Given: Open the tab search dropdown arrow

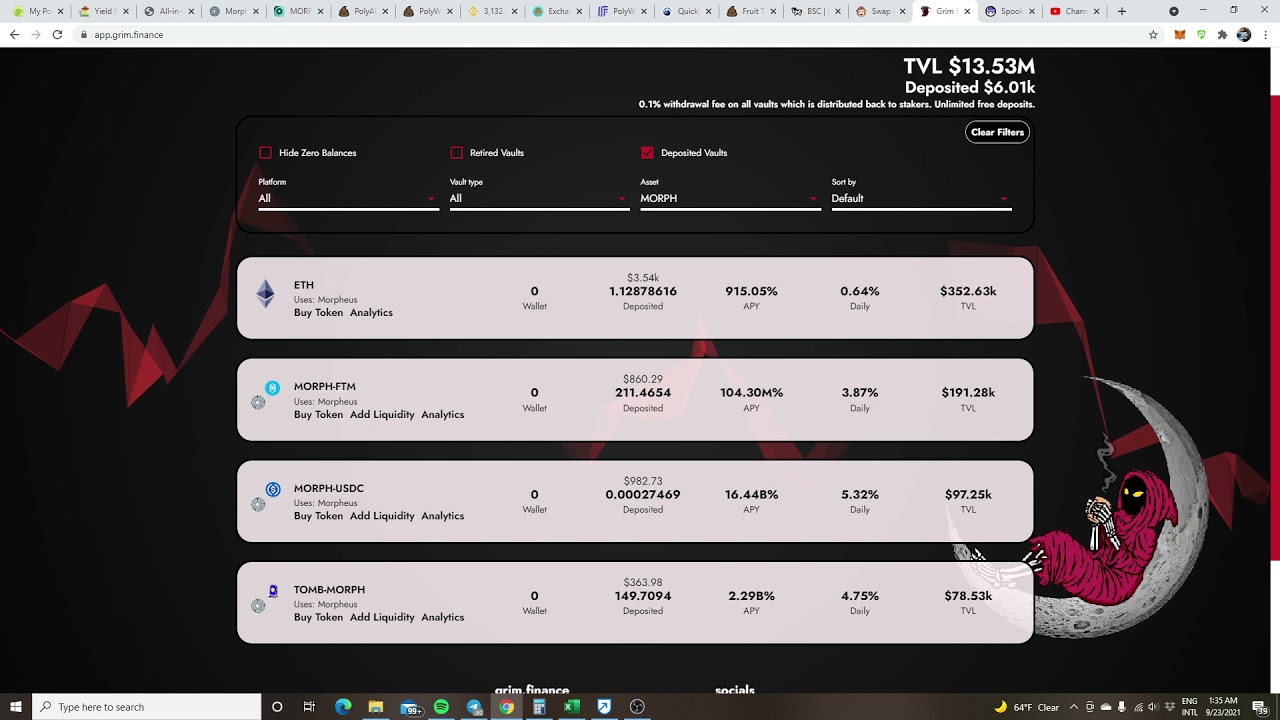Looking at the screenshot, I should pos(1174,11).
